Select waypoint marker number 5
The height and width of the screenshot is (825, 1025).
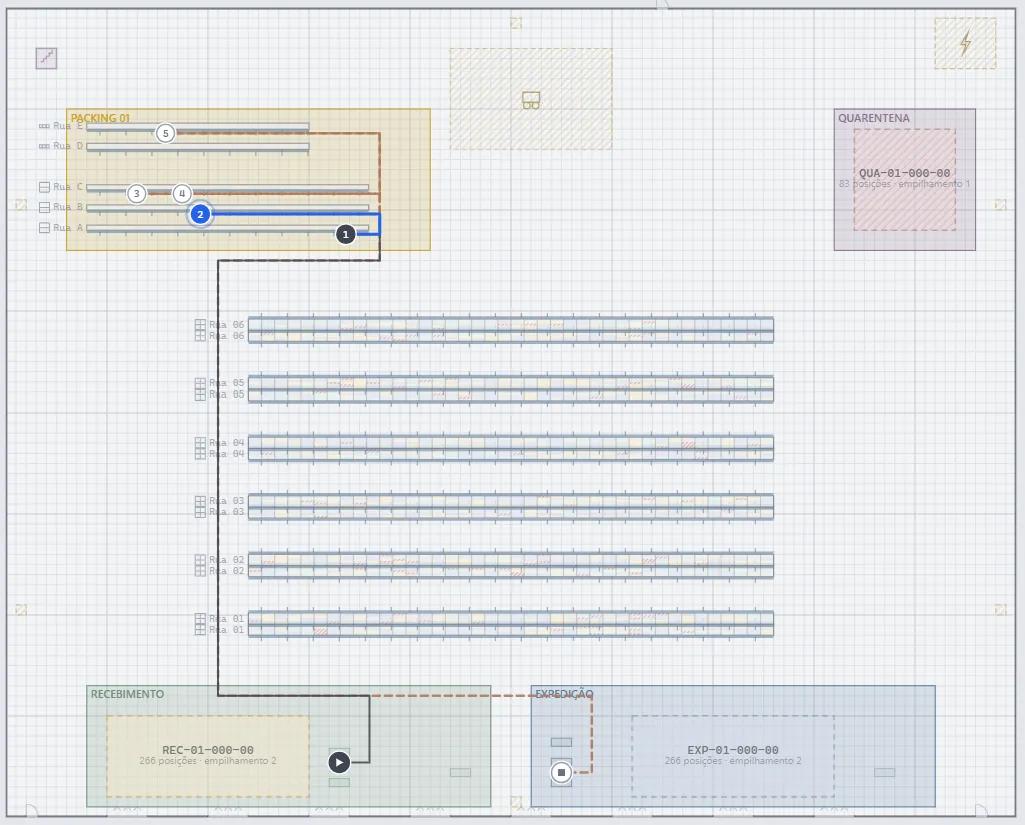[x=165, y=133]
